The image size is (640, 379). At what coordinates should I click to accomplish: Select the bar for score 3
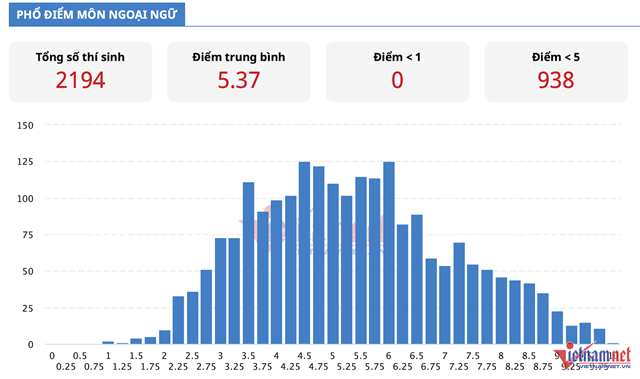click(220, 291)
